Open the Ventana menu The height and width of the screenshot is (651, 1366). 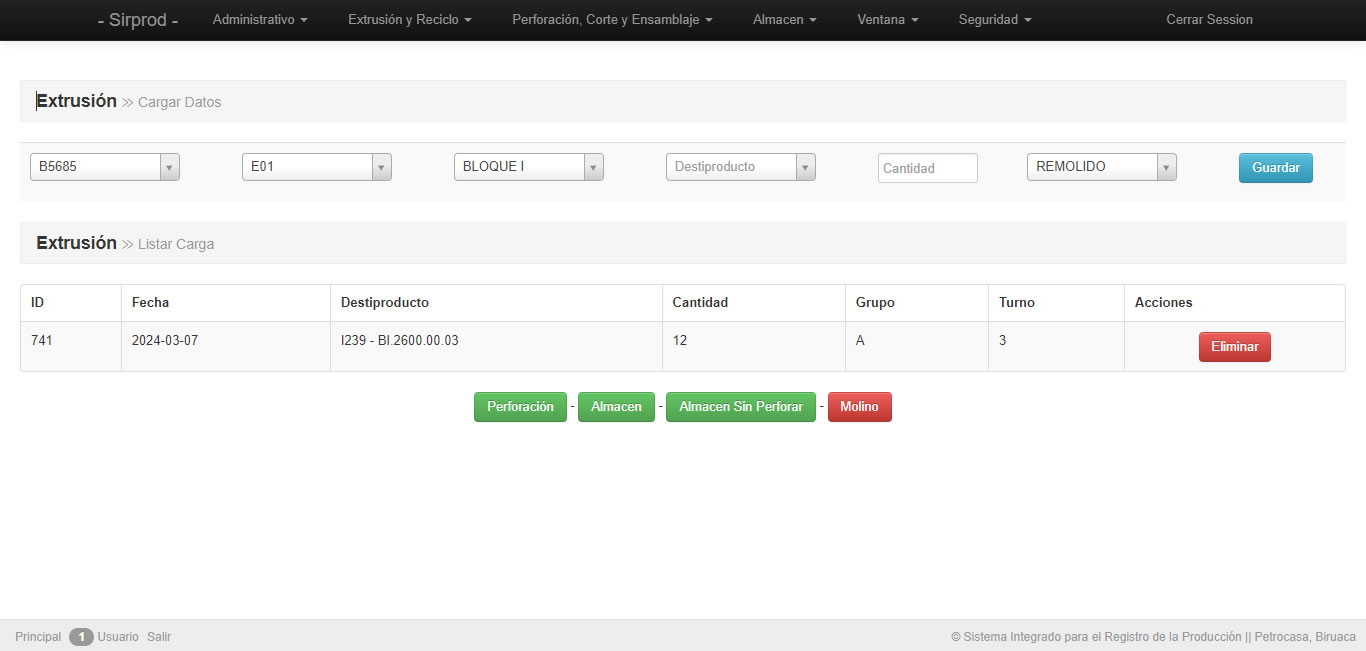coord(888,20)
